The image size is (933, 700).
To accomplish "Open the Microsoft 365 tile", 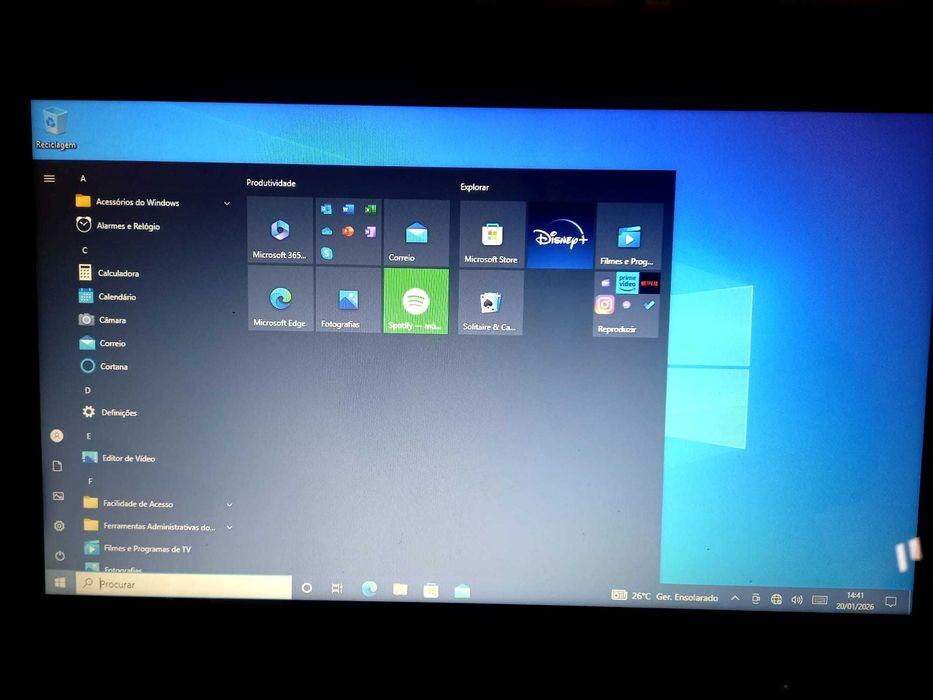I will pos(280,230).
